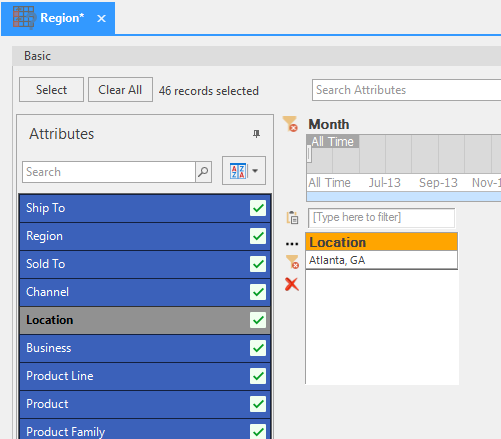
Task: Click the Month timeline horizontal scrollbar
Action: tap(404, 196)
